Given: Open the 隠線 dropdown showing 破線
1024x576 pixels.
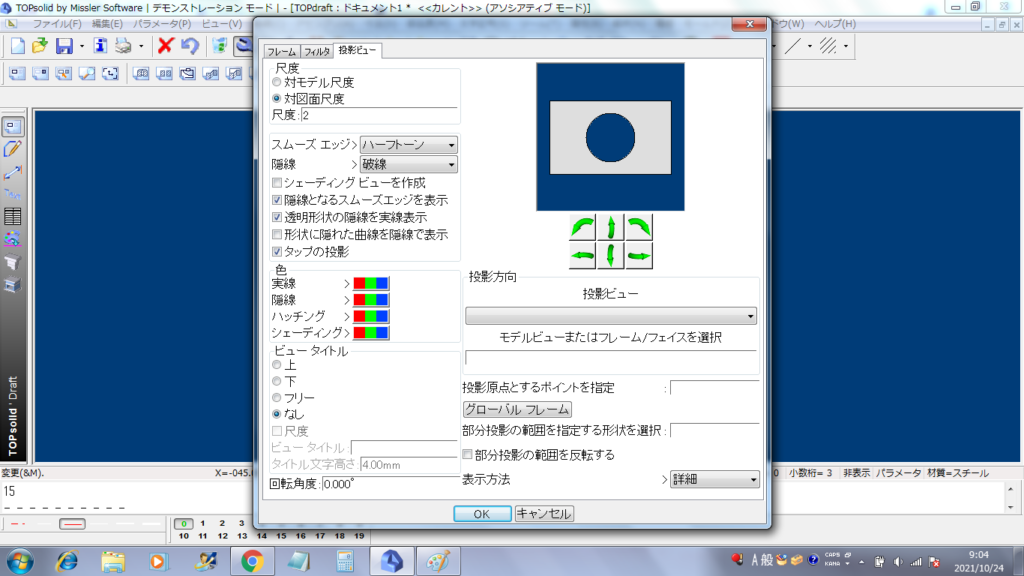Looking at the screenshot, I should (409, 165).
